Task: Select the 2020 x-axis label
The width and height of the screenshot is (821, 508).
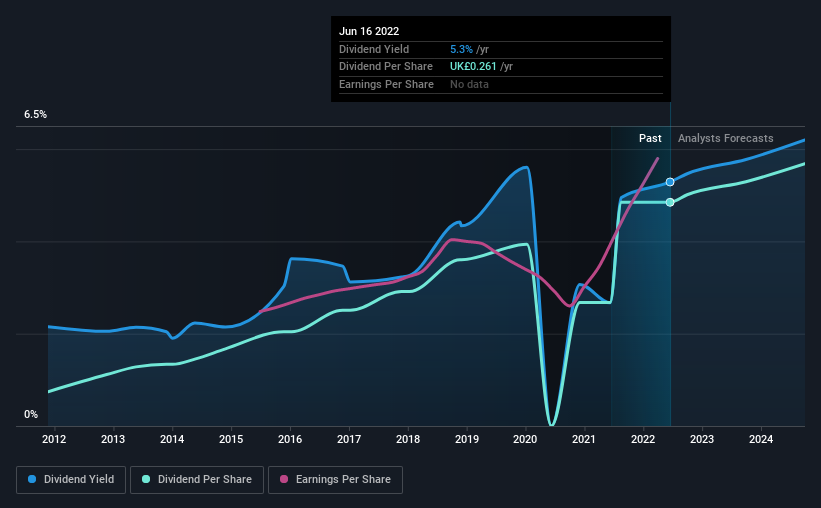Action: tap(525, 439)
